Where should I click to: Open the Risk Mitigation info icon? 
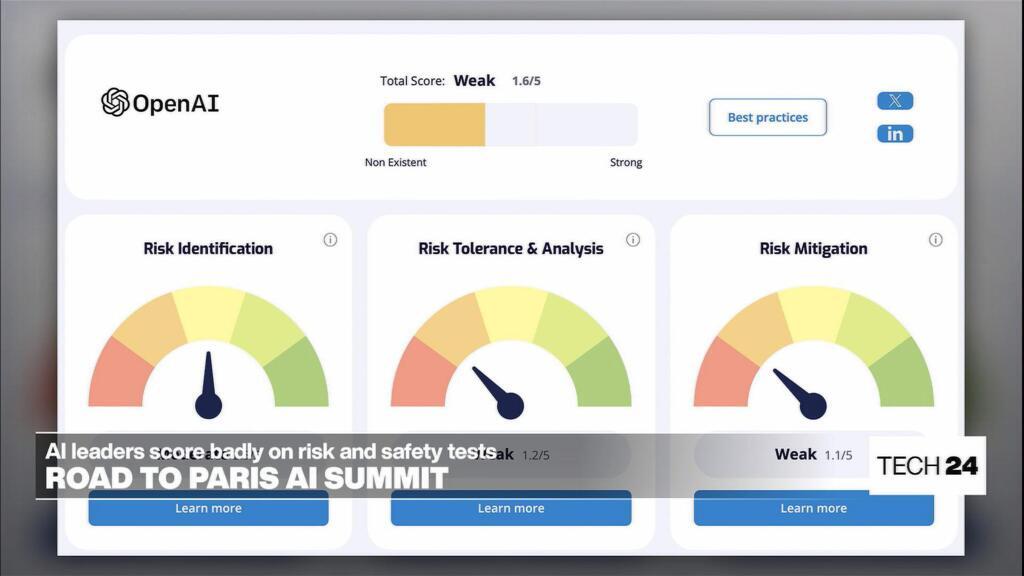[936, 240]
